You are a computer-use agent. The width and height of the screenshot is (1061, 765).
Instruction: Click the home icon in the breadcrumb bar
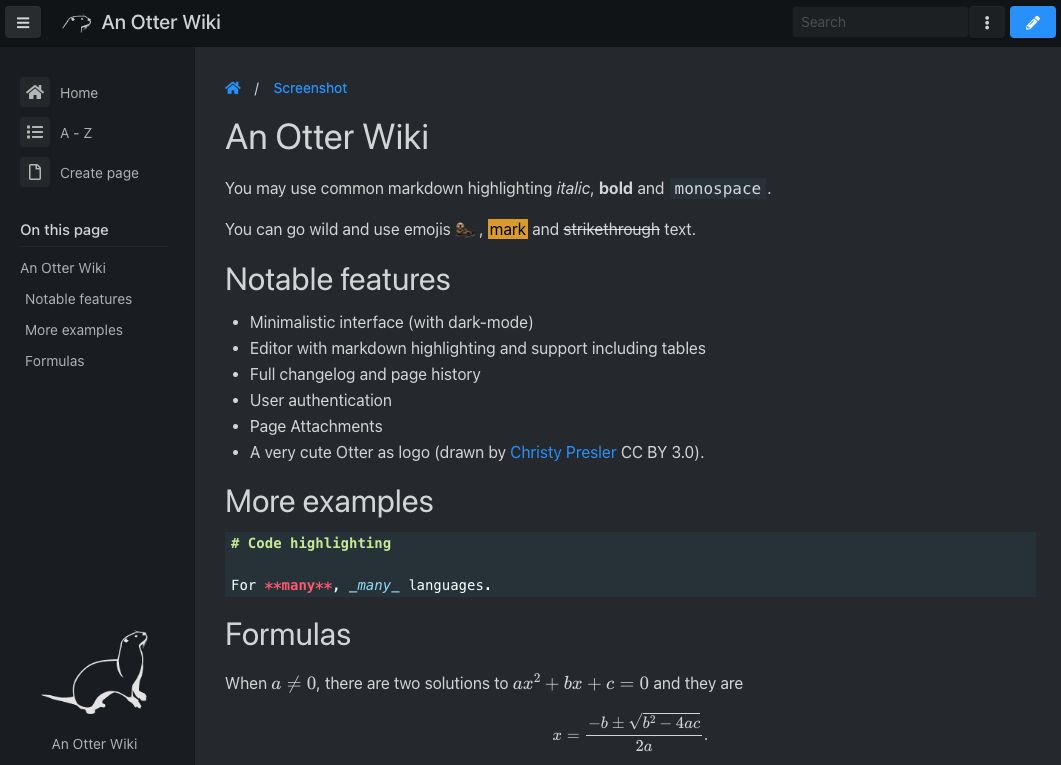pyautogui.click(x=233, y=88)
